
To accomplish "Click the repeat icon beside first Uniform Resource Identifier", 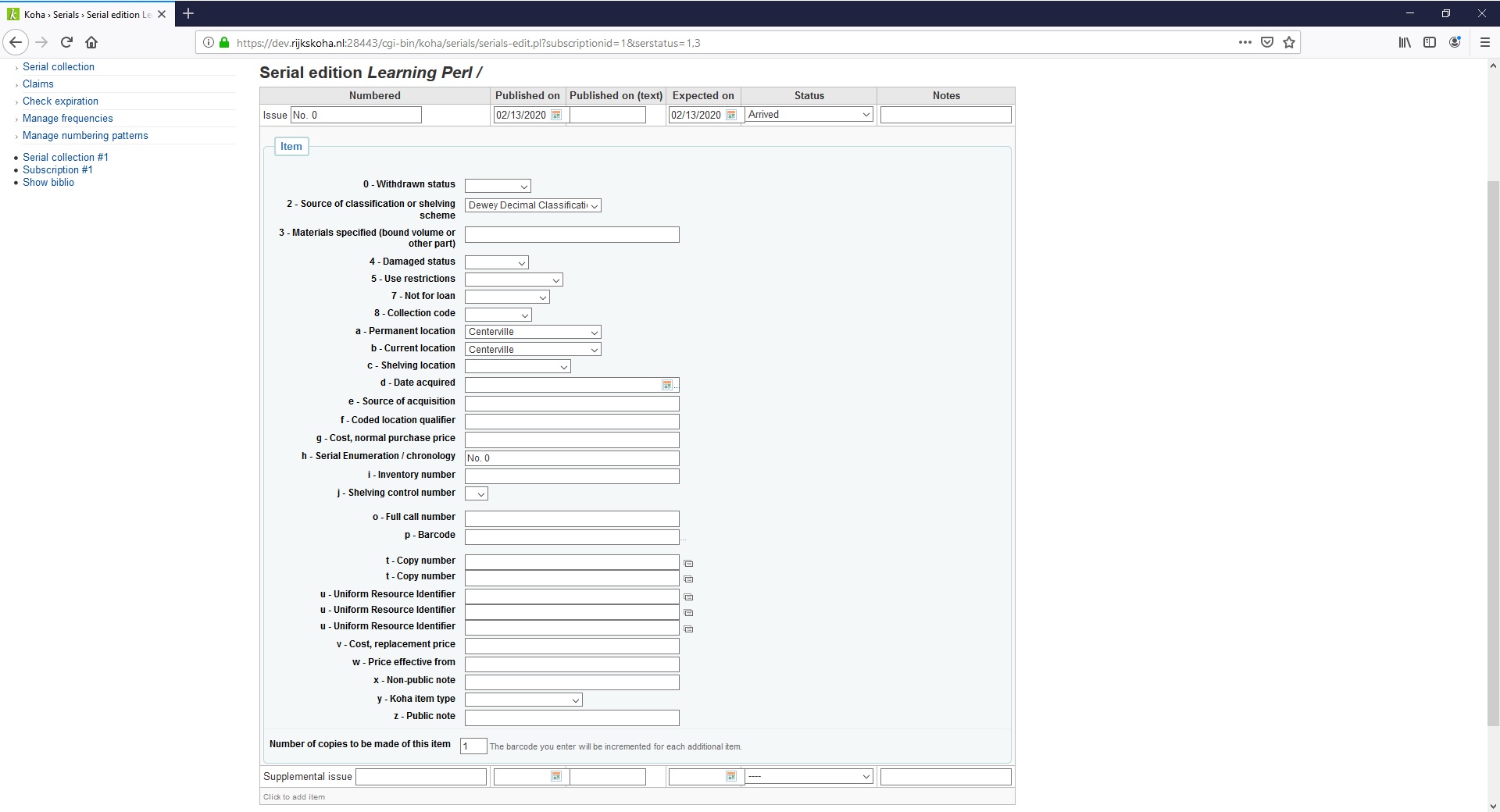I will (688, 597).
